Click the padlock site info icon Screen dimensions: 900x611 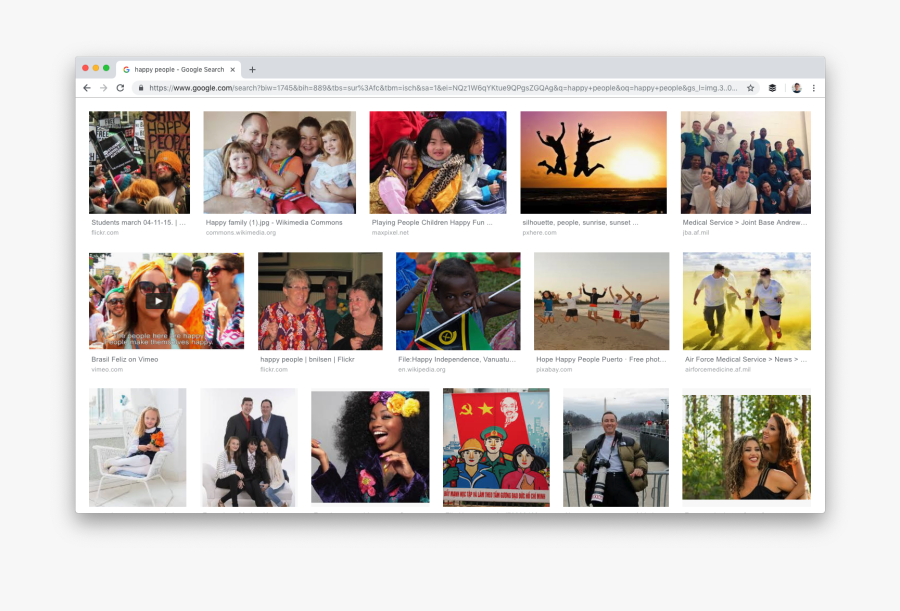tap(141, 88)
